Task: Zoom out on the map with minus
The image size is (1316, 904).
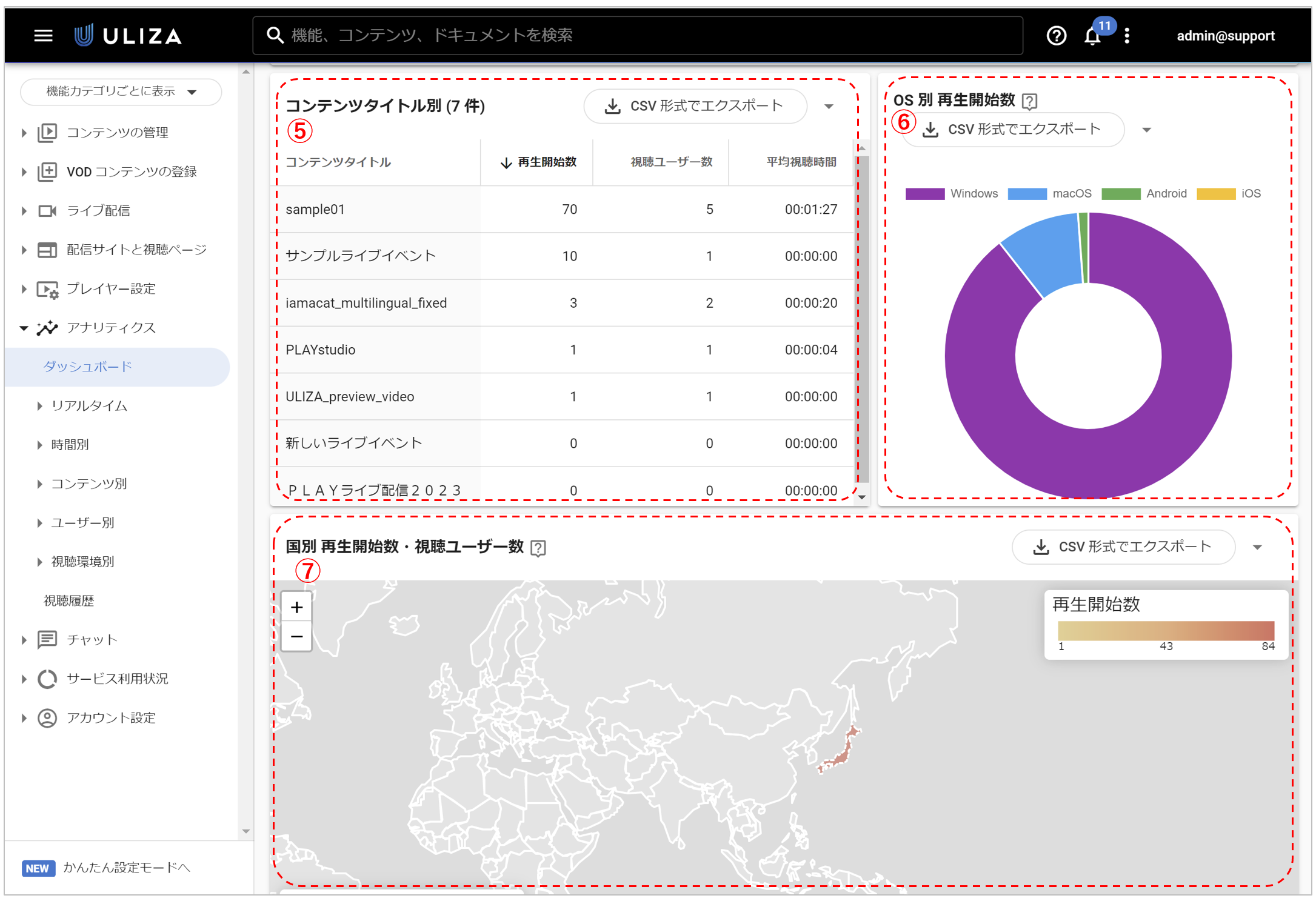Action: [x=296, y=636]
